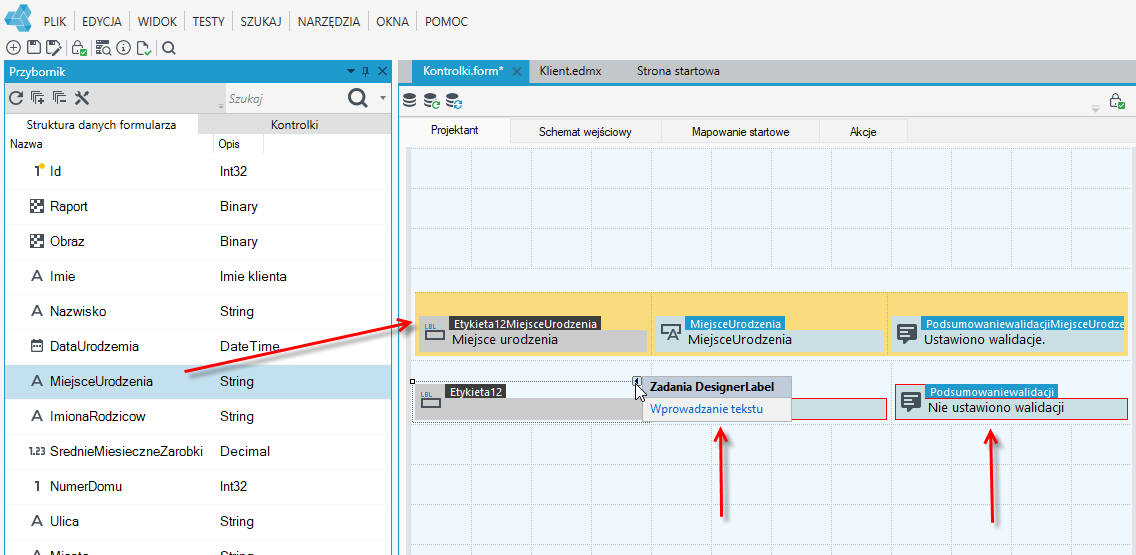Open the dropdown beside the search magnifier
The image size is (1136, 555).
(x=383, y=98)
